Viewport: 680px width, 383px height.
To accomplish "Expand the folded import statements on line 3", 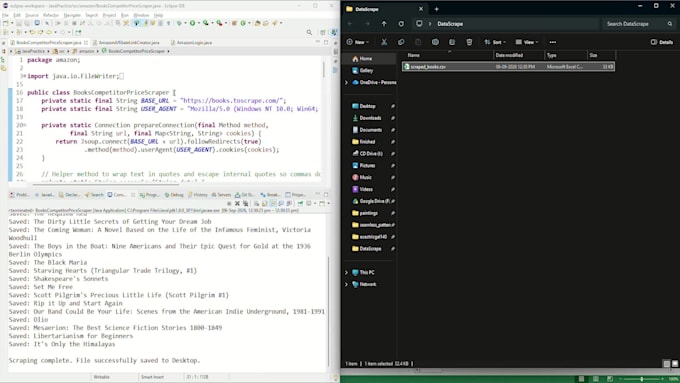I will coord(24,76).
